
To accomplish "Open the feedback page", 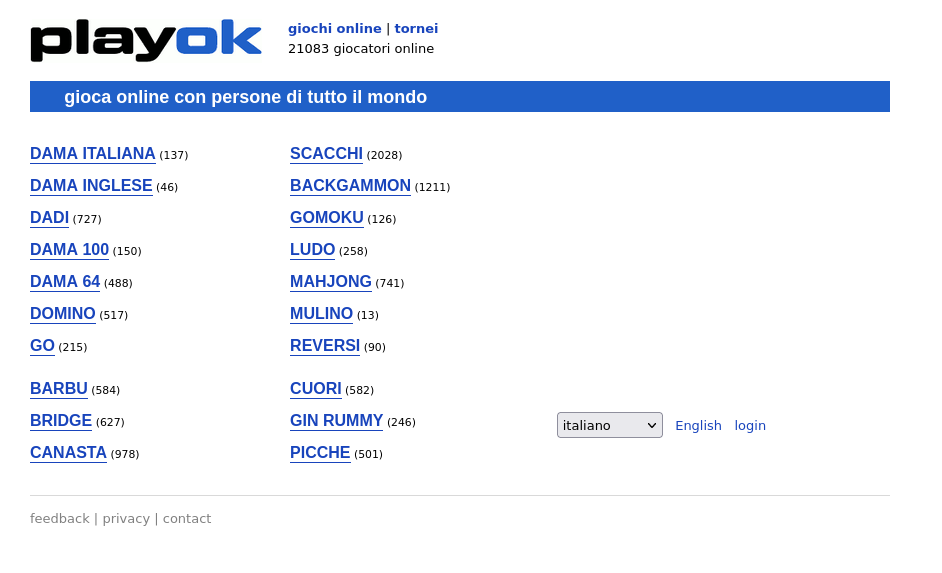I will (x=60, y=518).
